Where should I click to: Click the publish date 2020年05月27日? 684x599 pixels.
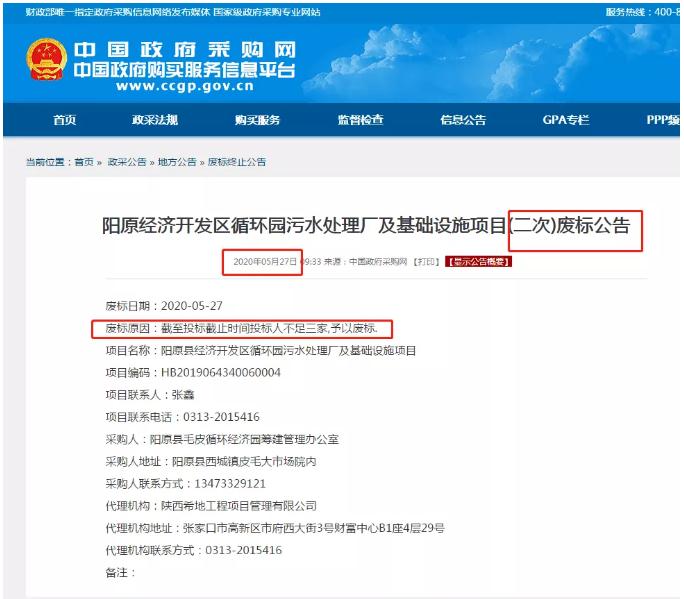click(x=265, y=262)
